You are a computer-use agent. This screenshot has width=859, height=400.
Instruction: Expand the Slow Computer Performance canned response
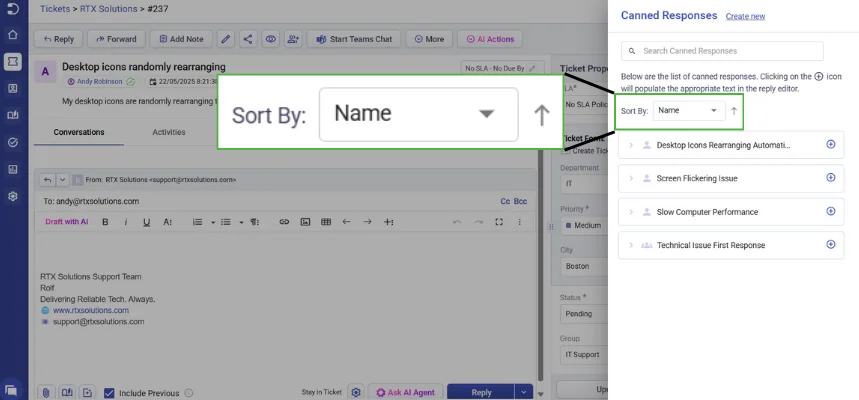(x=631, y=212)
